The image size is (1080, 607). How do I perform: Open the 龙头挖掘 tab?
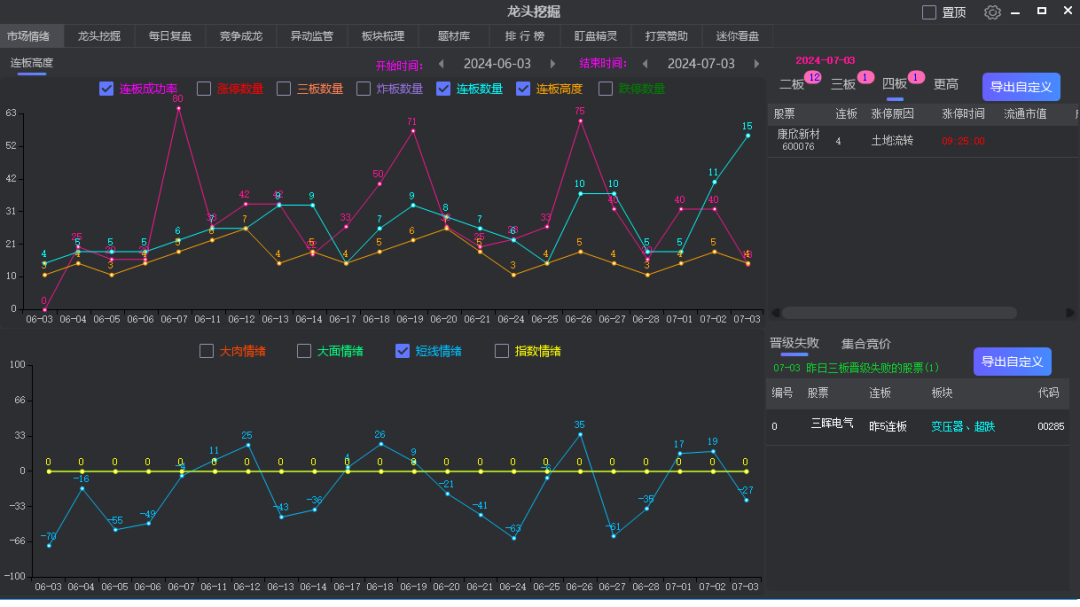point(99,36)
